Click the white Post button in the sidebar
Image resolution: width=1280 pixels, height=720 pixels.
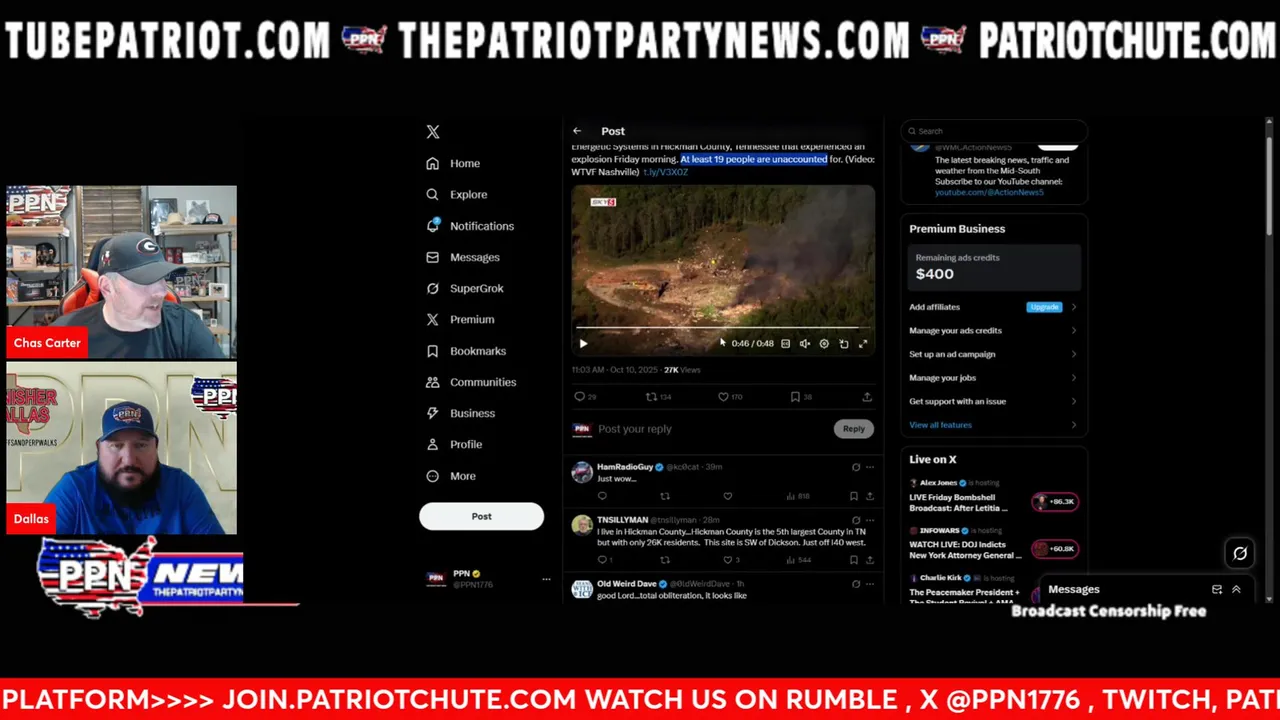coord(481,516)
